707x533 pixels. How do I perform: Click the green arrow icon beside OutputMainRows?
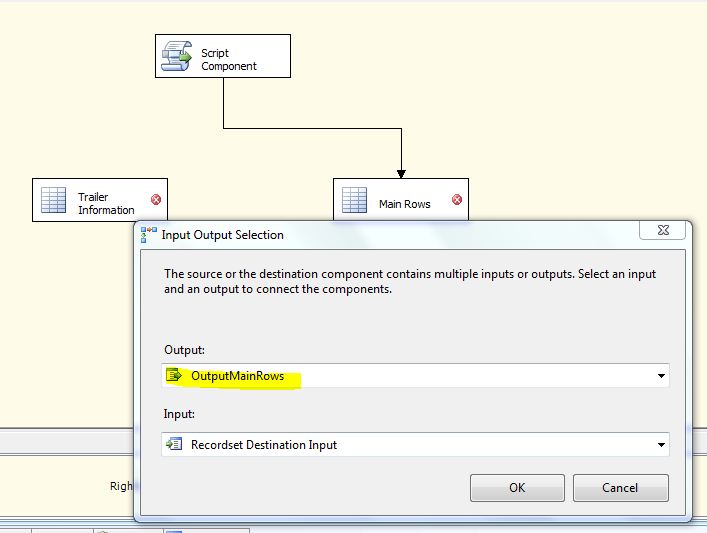tap(175, 376)
